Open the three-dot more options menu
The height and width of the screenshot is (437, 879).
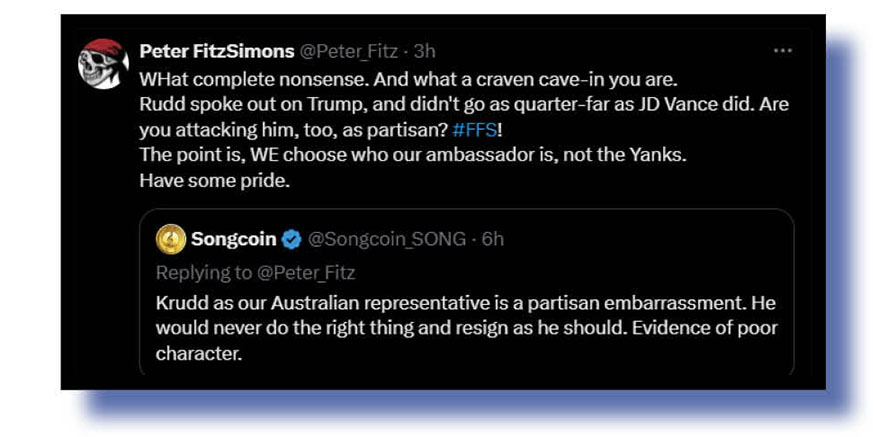coord(783,51)
